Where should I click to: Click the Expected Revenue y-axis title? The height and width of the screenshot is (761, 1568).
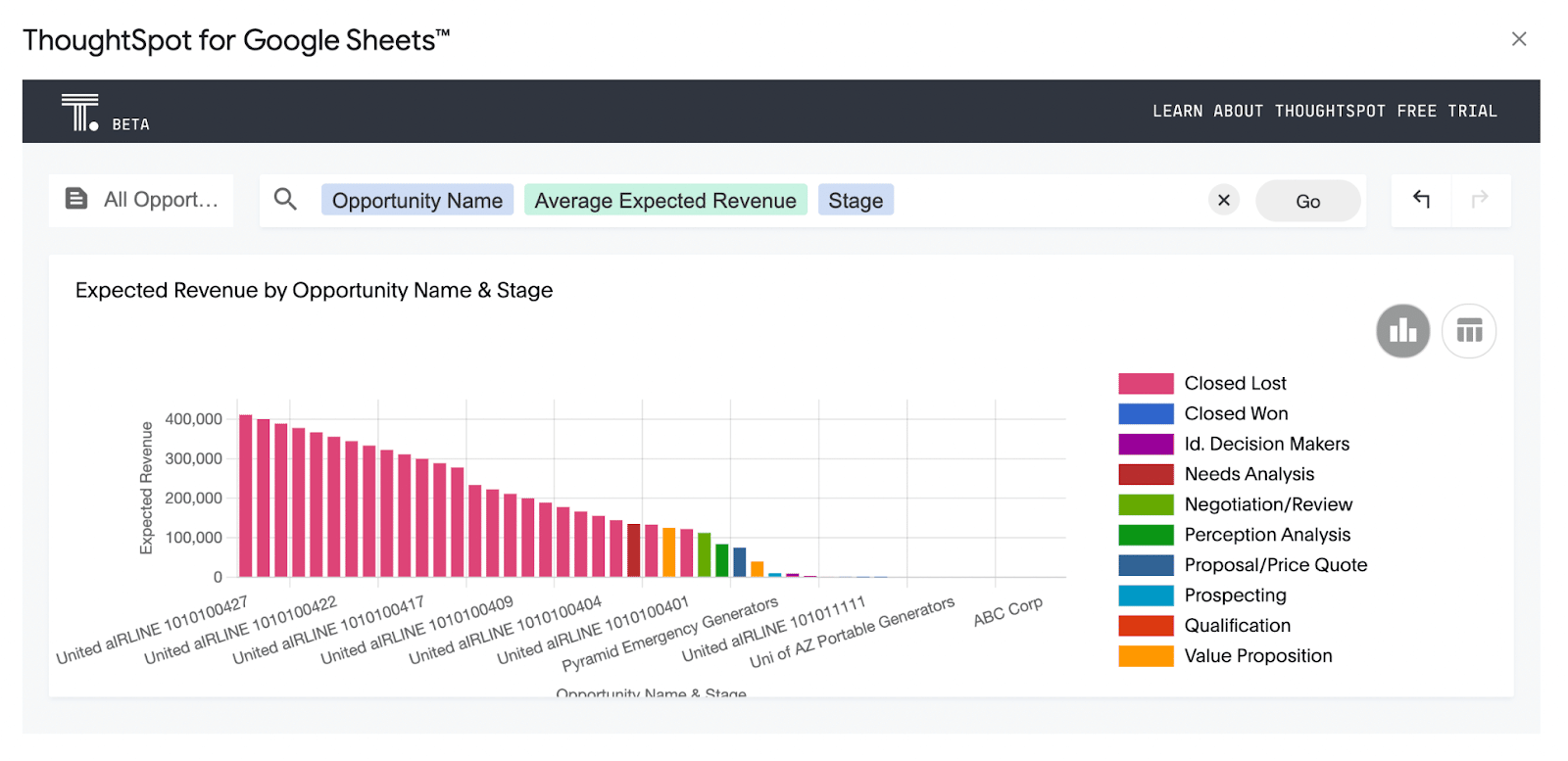point(147,488)
